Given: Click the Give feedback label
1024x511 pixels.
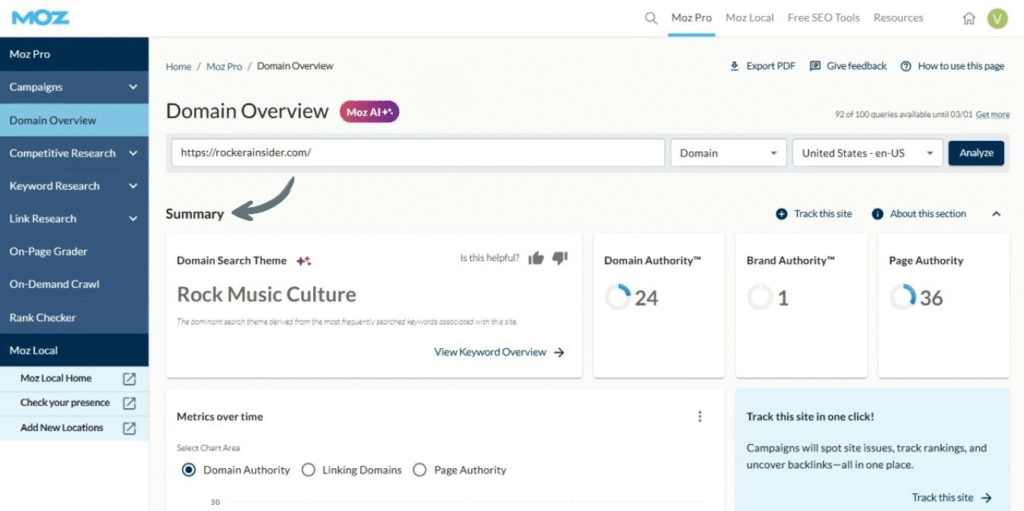Looking at the screenshot, I should 857,66.
